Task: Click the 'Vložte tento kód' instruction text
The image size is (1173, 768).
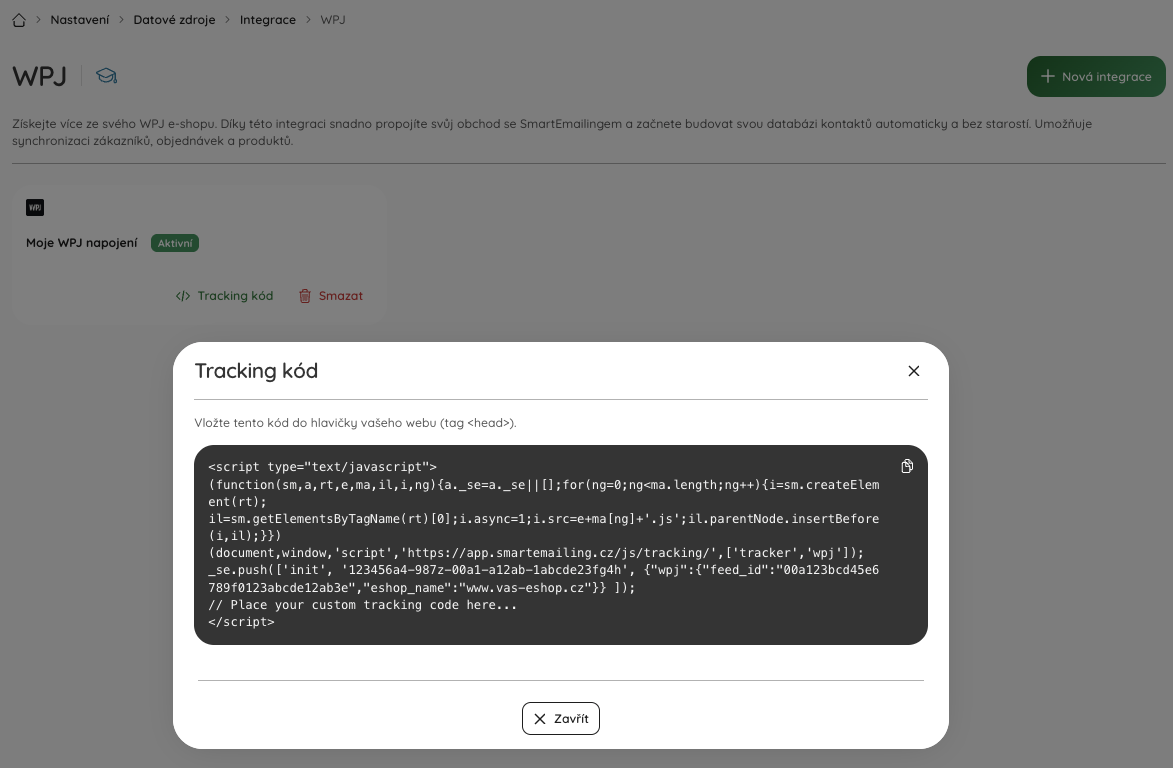Action: 355,423
